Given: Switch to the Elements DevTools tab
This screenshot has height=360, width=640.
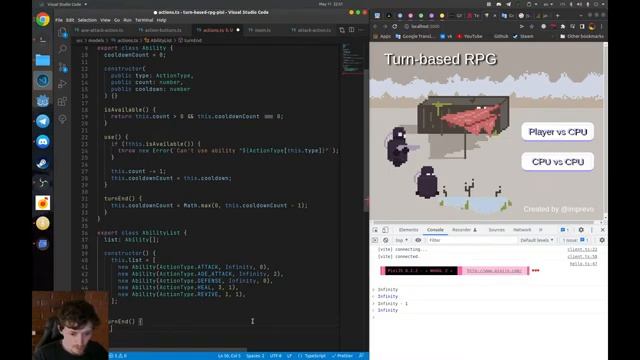Looking at the screenshot, I should 409,230.
